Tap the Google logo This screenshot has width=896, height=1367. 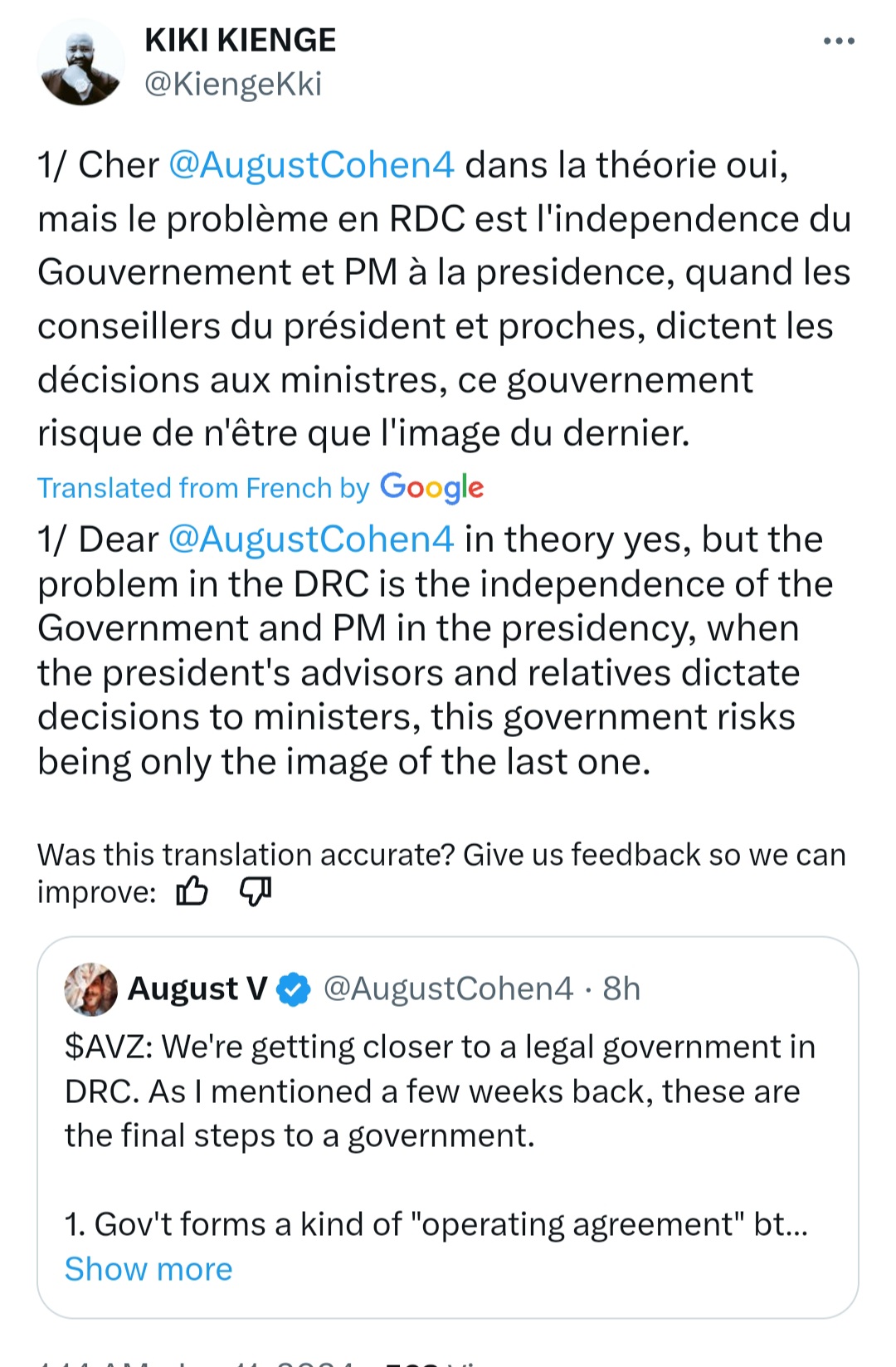431,487
